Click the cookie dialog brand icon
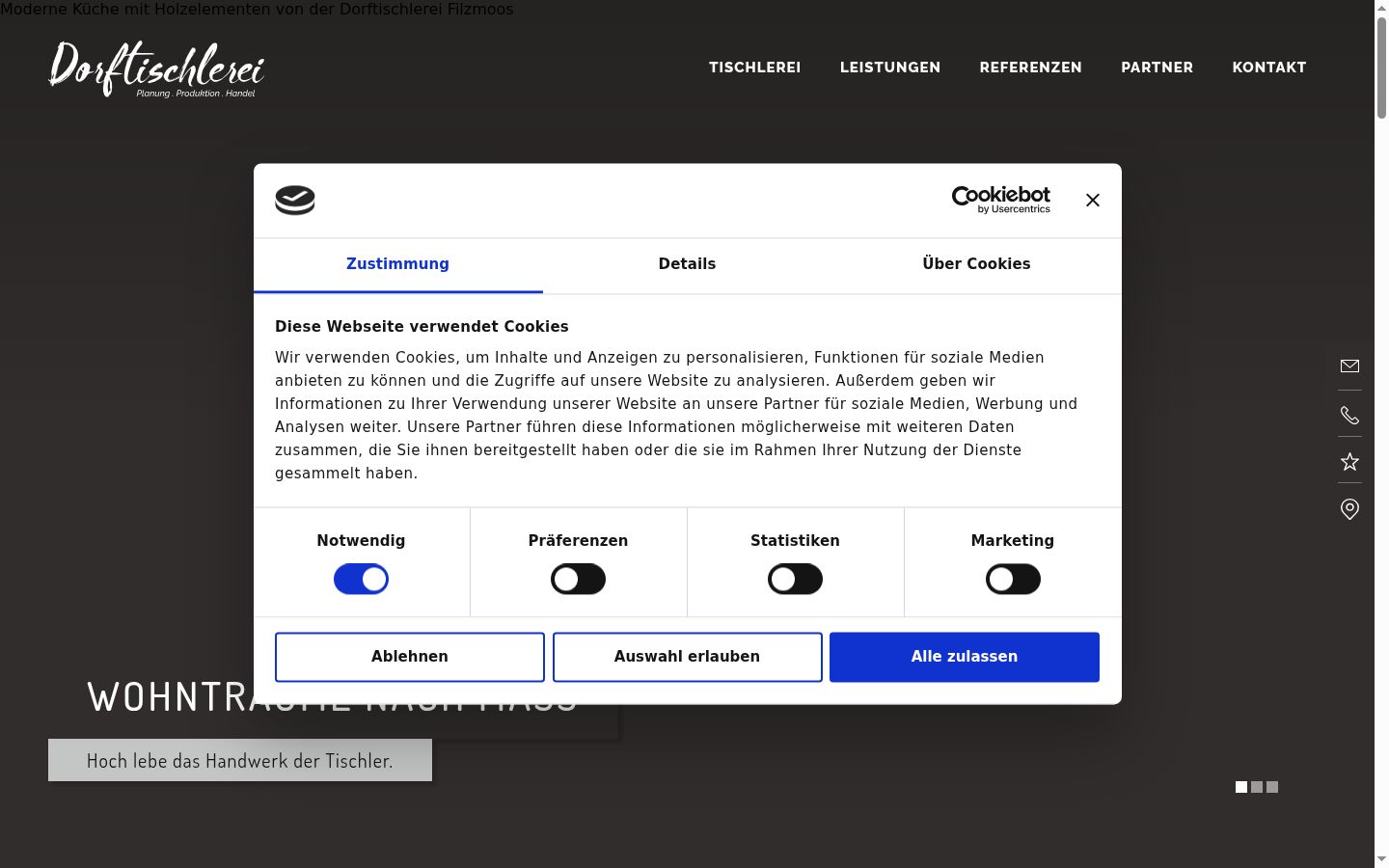1389x868 pixels. 295,200
